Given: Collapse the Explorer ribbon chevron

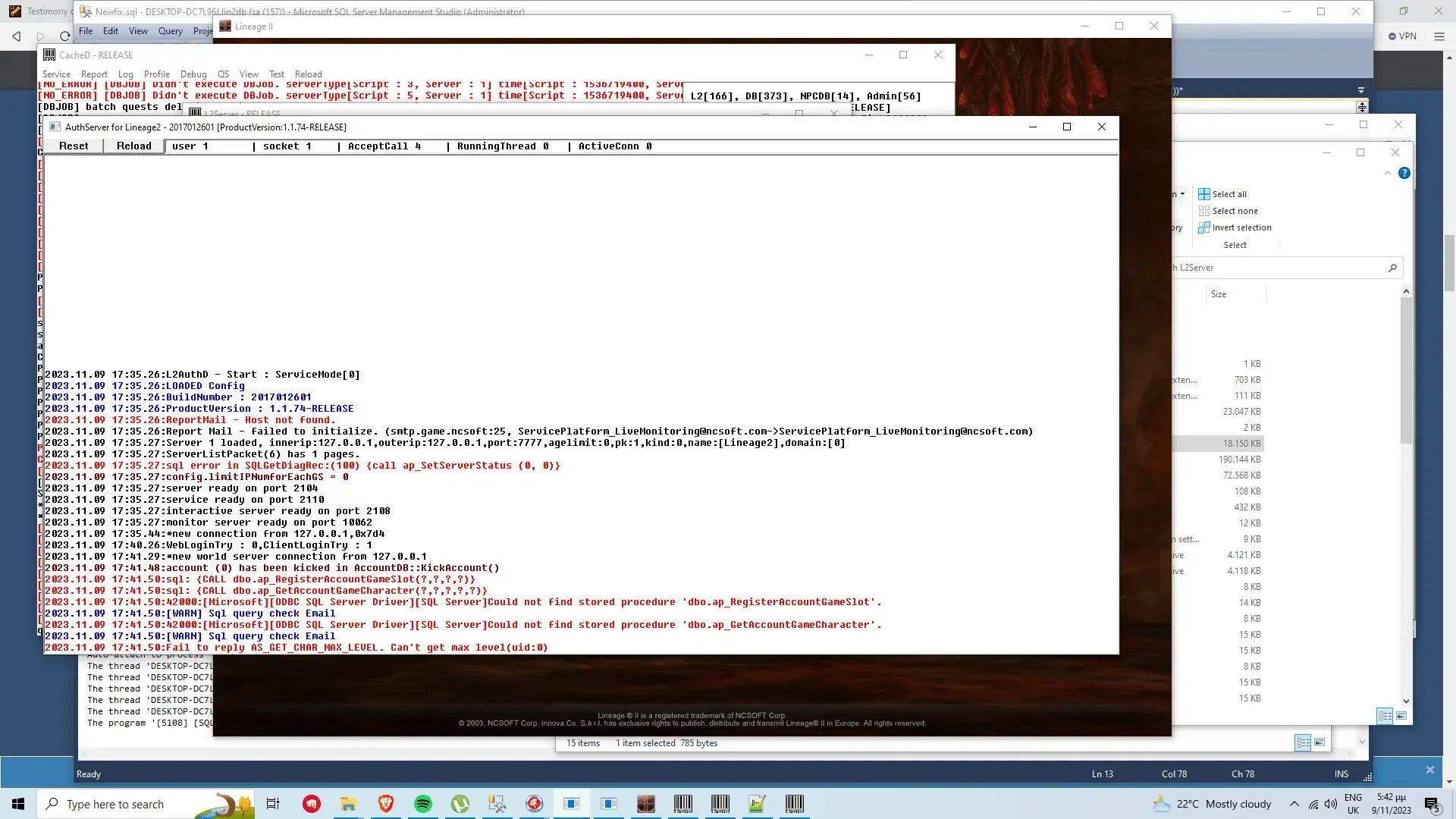Looking at the screenshot, I should (x=1388, y=173).
